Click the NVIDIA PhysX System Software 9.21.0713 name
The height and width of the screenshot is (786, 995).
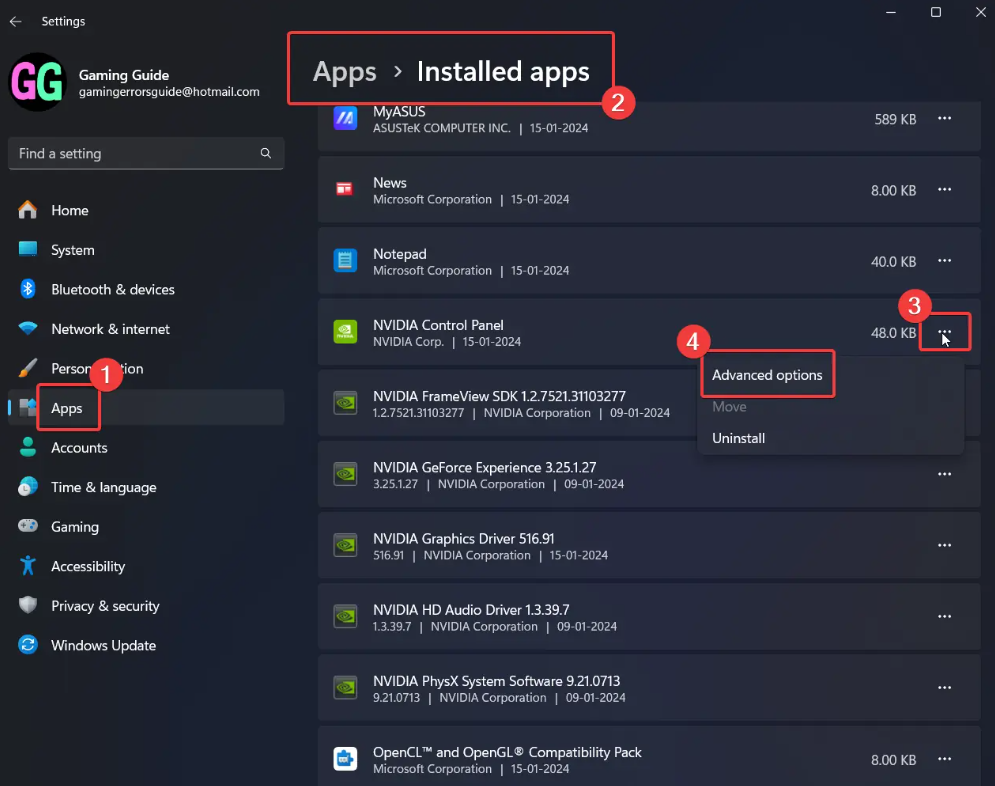tap(496, 681)
